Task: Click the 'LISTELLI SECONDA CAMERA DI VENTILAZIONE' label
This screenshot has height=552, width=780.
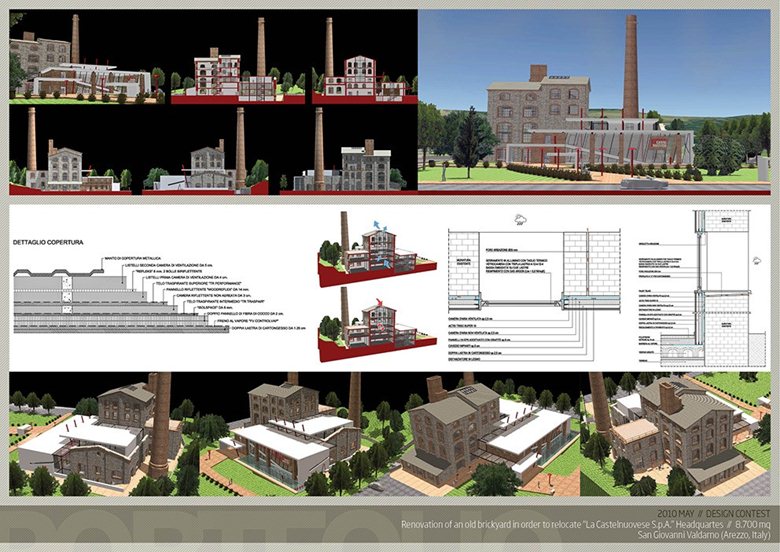Action: pos(169,265)
